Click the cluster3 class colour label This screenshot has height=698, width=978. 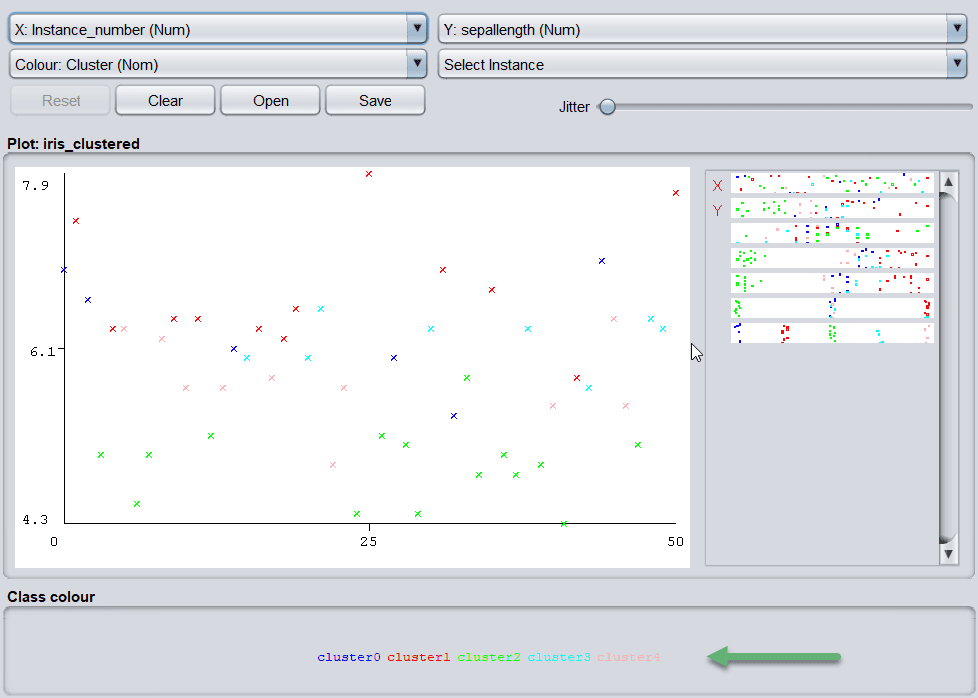pyautogui.click(x=559, y=657)
